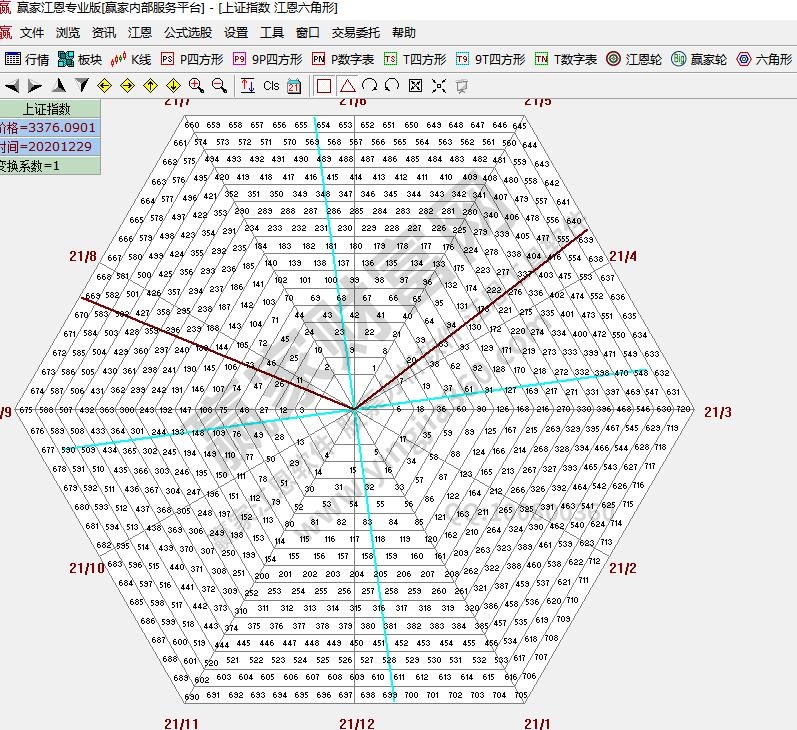Screen dimensions: 797x730
Task: Click the Cls clear button
Action: coord(271,86)
